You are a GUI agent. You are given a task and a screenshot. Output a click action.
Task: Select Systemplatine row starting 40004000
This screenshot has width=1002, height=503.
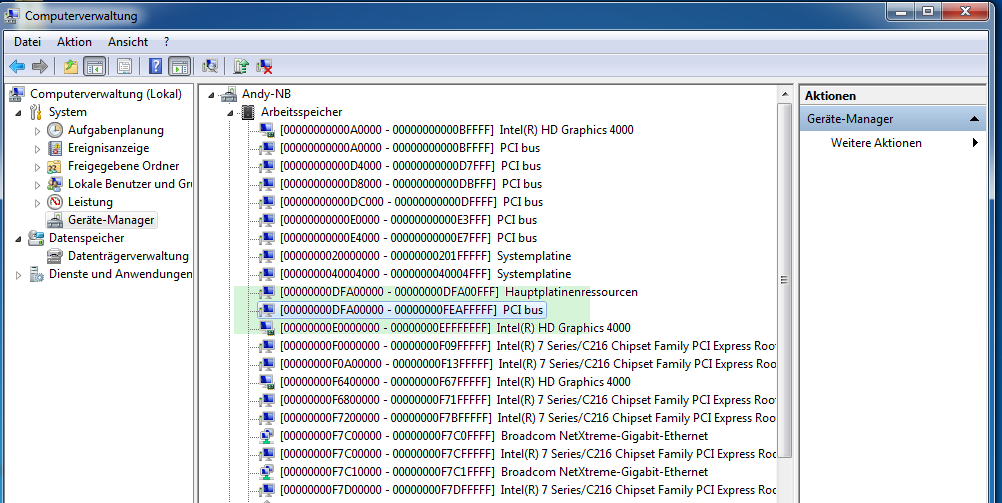(426, 274)
